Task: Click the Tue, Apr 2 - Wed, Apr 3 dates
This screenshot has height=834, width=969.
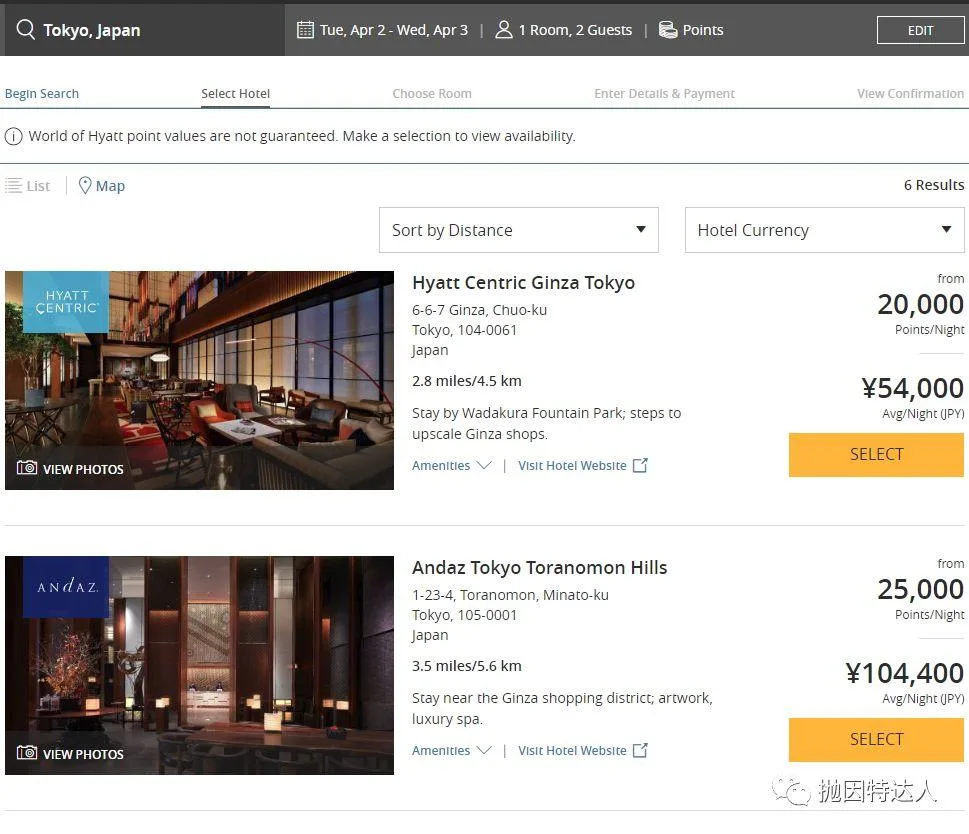Action: tap(394, 30)
